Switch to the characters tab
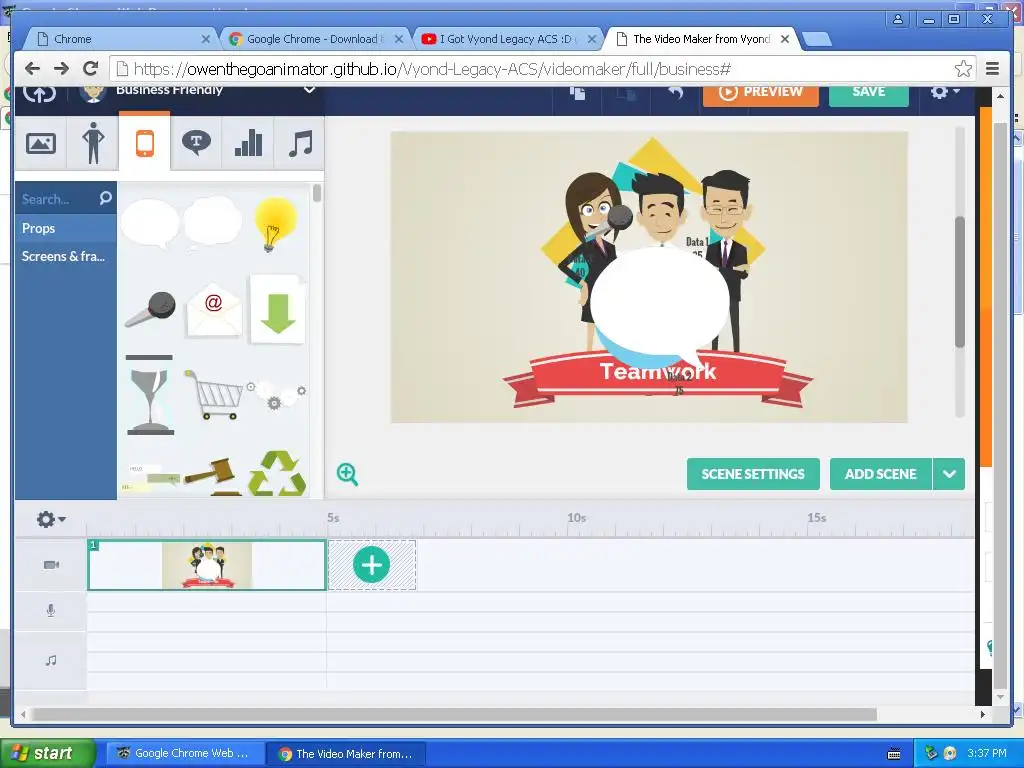Image resolution: width=1024 pixels, height=768 pixels. (x=93, y=143)
